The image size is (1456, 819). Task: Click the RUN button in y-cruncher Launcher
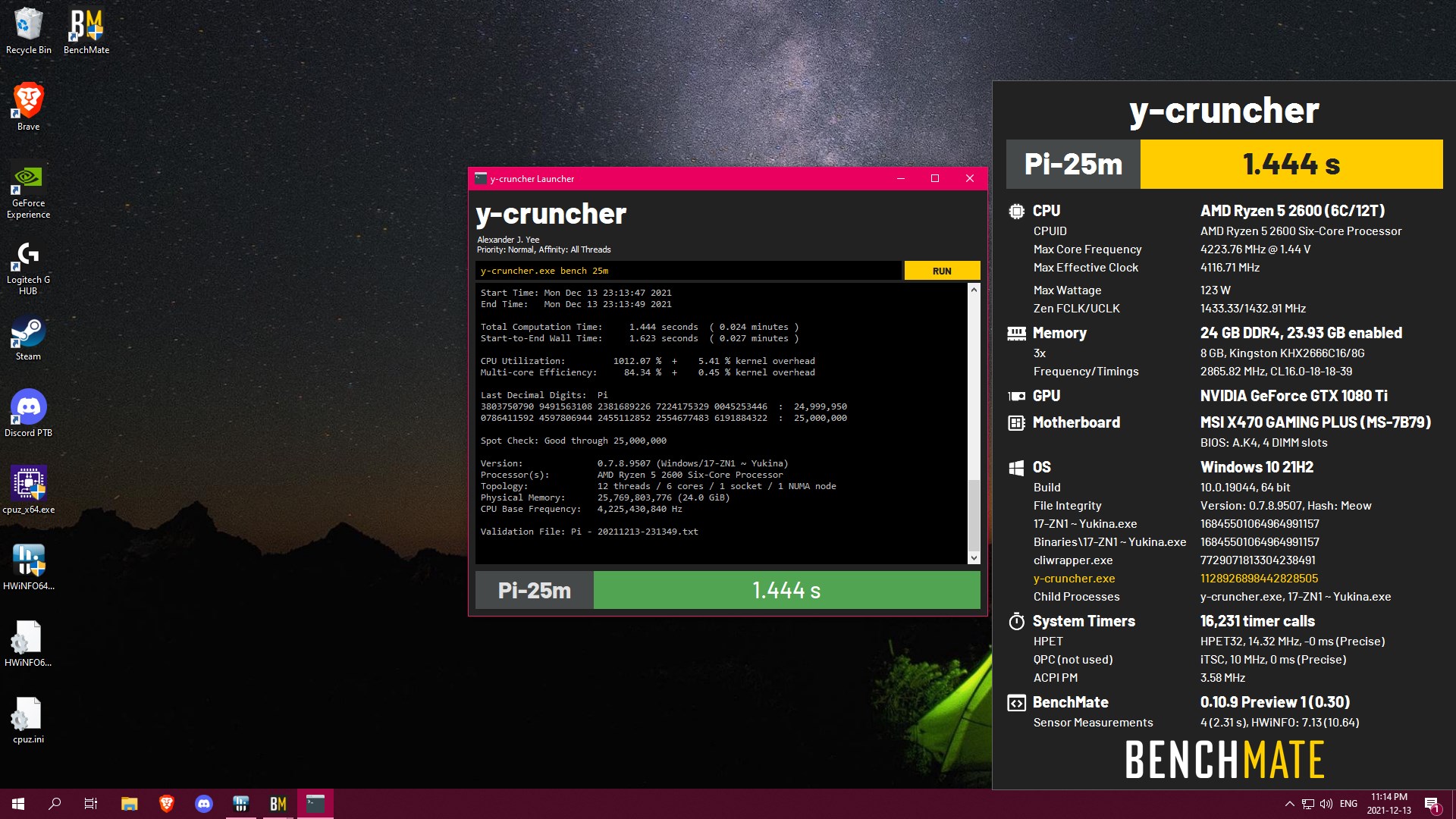click(x=942, y=271)
